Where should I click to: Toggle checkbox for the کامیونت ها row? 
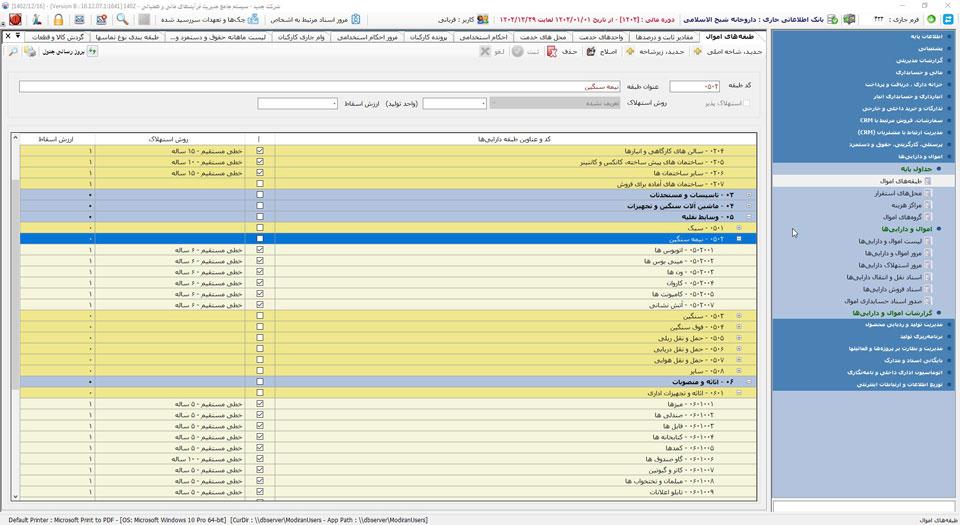tap(260, 294)
